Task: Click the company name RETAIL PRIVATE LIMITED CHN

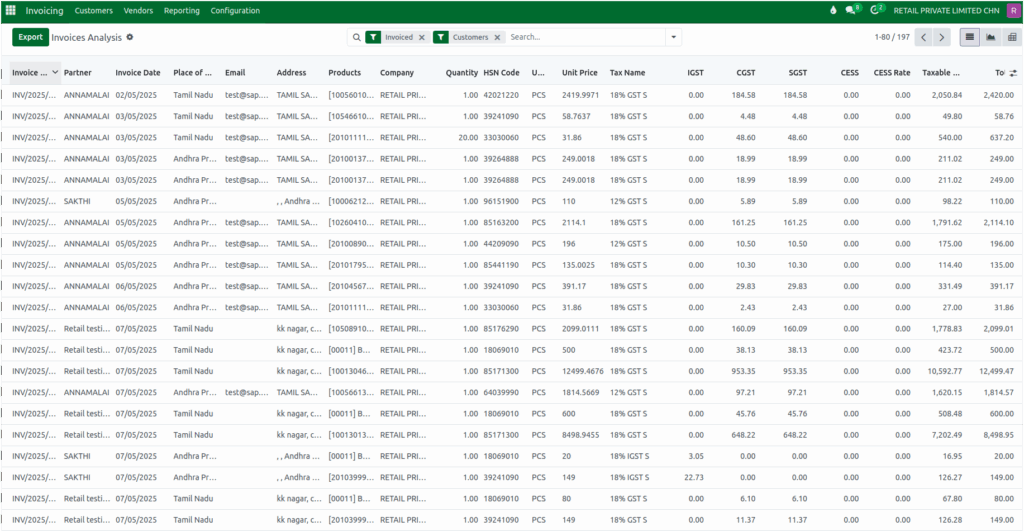Action: click(x=946, y=10)
